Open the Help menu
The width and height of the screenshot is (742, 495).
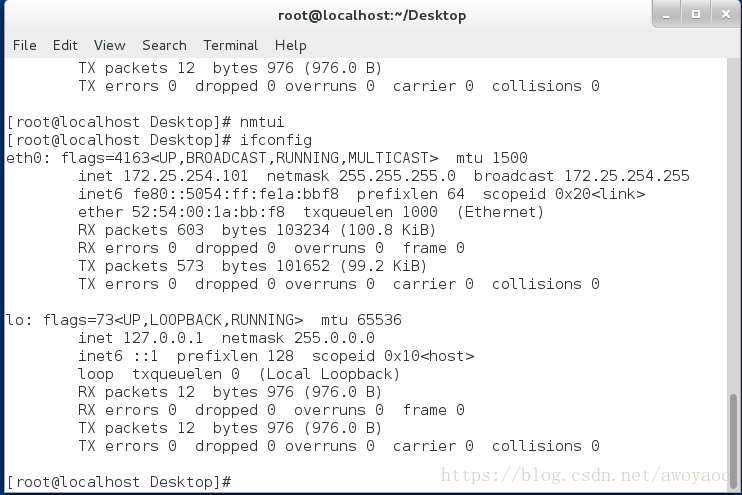coord(291,46)
